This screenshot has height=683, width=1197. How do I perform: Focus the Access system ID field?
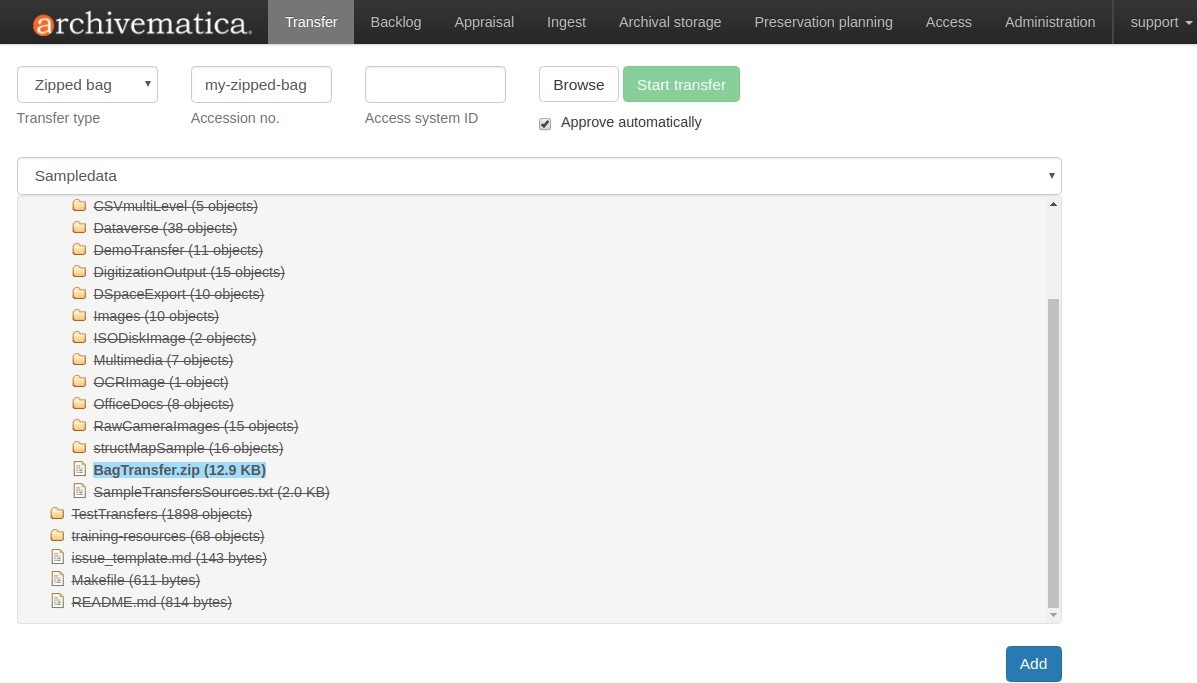click(435, 85)
